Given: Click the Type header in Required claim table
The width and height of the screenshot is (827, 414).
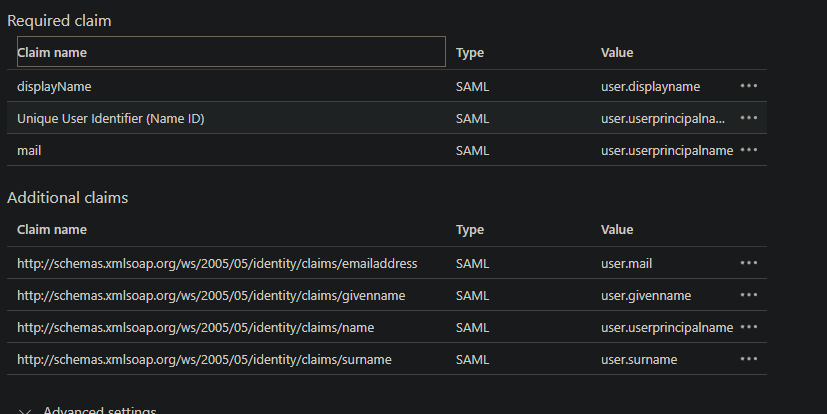Looking at the screenshot, I should [469, 53].
